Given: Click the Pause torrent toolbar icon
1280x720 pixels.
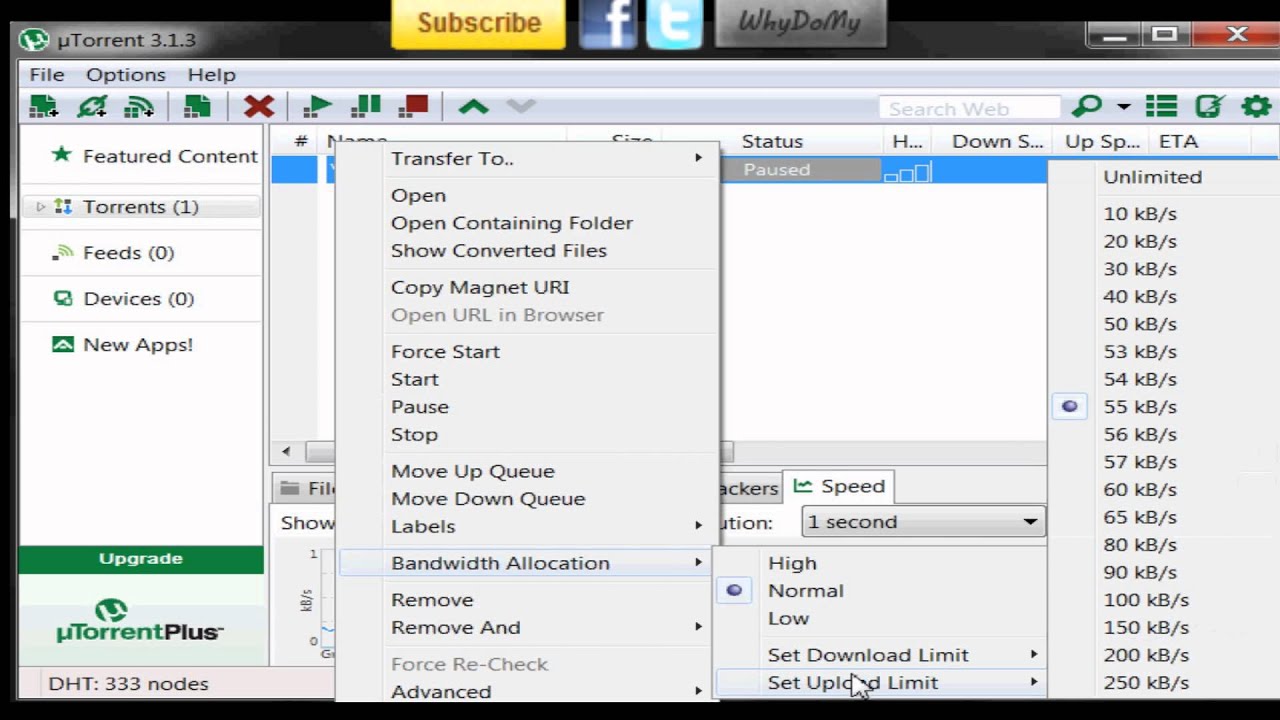Looking at the screenshot, I should pyautogui.click(x=366, y=105).
